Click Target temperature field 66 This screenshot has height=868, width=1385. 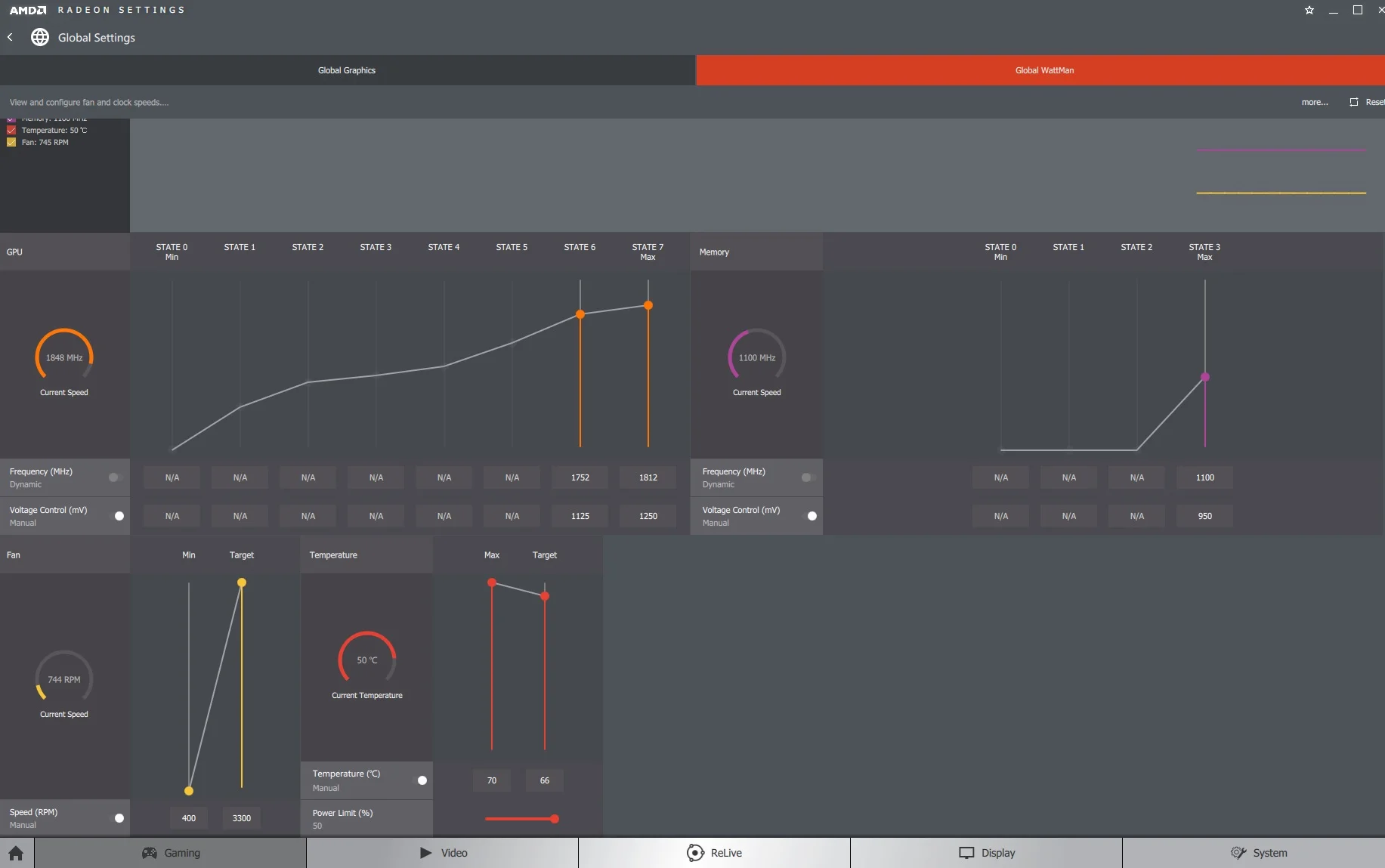545,780
